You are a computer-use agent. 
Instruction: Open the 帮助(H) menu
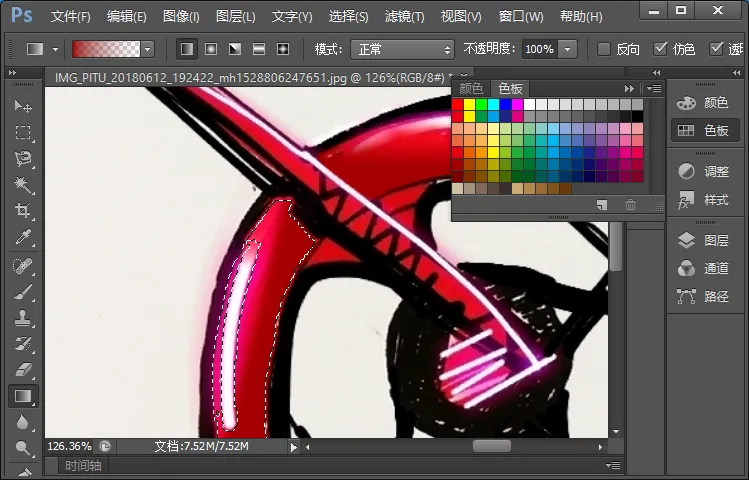point(581,17)
